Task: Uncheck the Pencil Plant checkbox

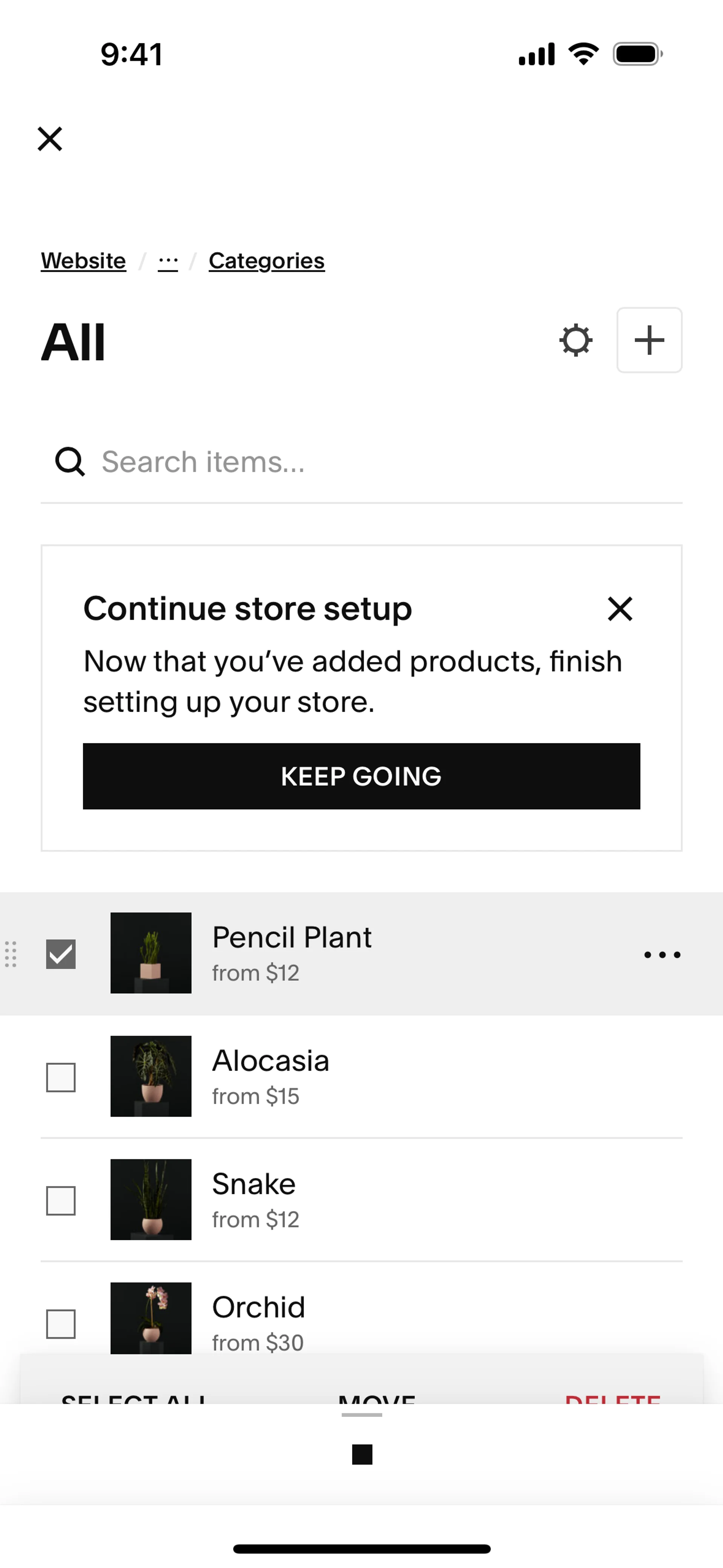Action: pyautogui.click(x=61, y=954)
